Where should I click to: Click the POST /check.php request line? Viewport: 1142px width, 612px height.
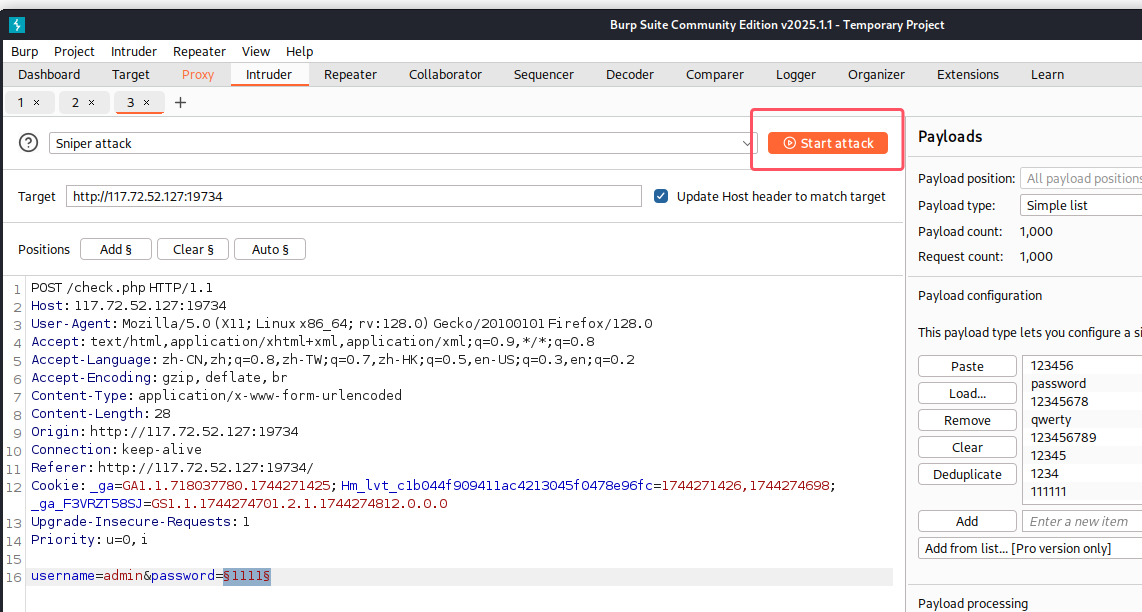pyautogui.click(x=122, y=287)
